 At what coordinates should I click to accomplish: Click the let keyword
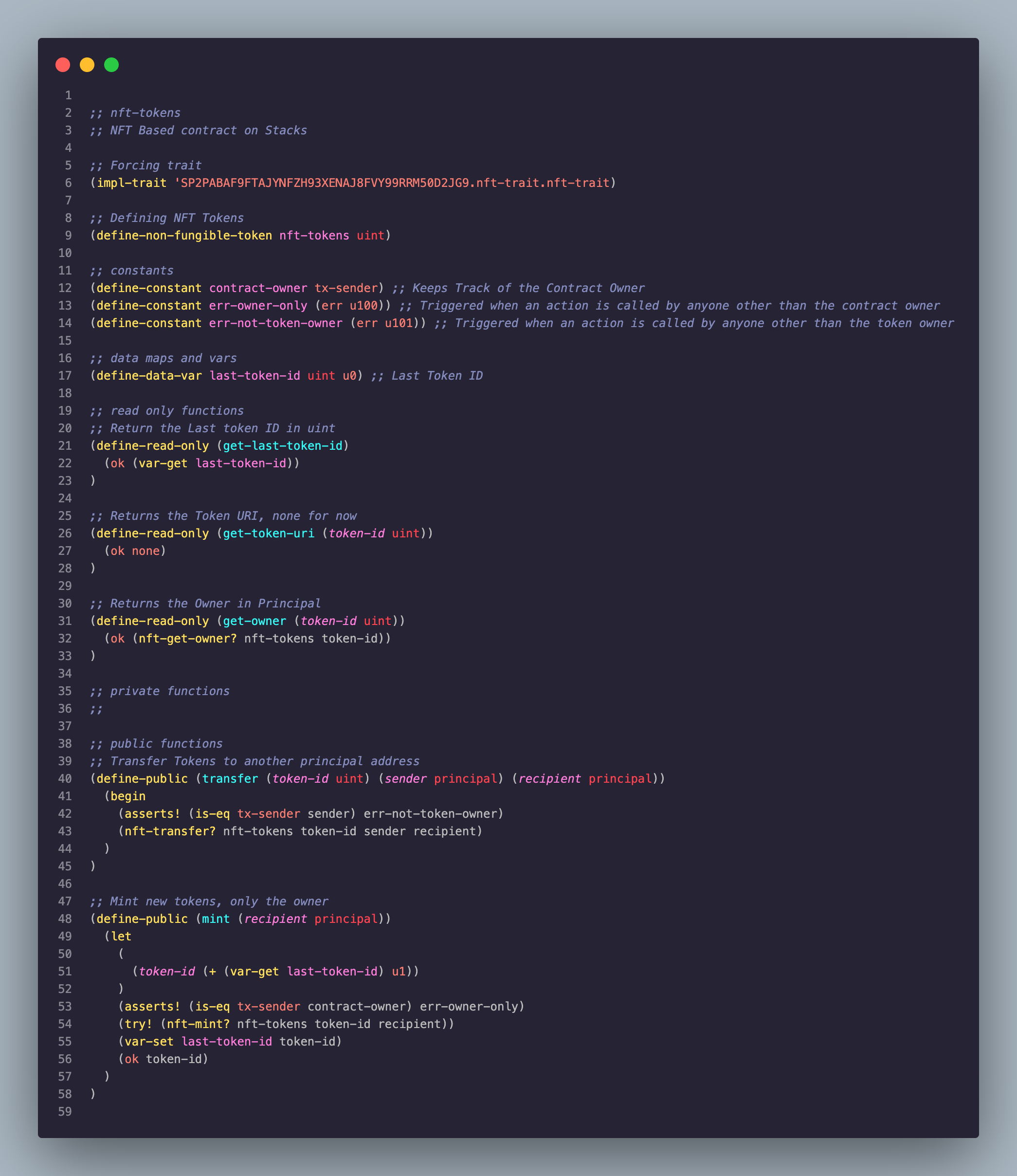[121, 937]
